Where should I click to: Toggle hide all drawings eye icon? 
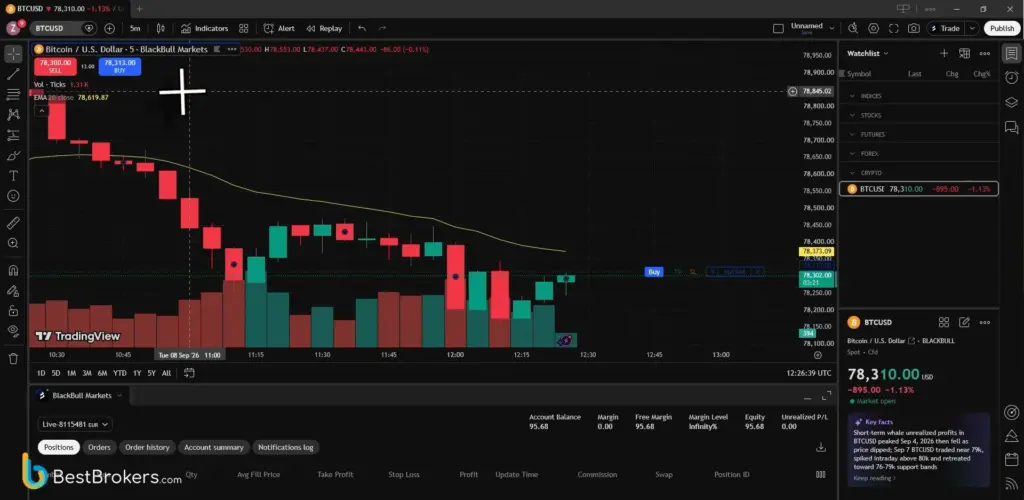(13, 331)
